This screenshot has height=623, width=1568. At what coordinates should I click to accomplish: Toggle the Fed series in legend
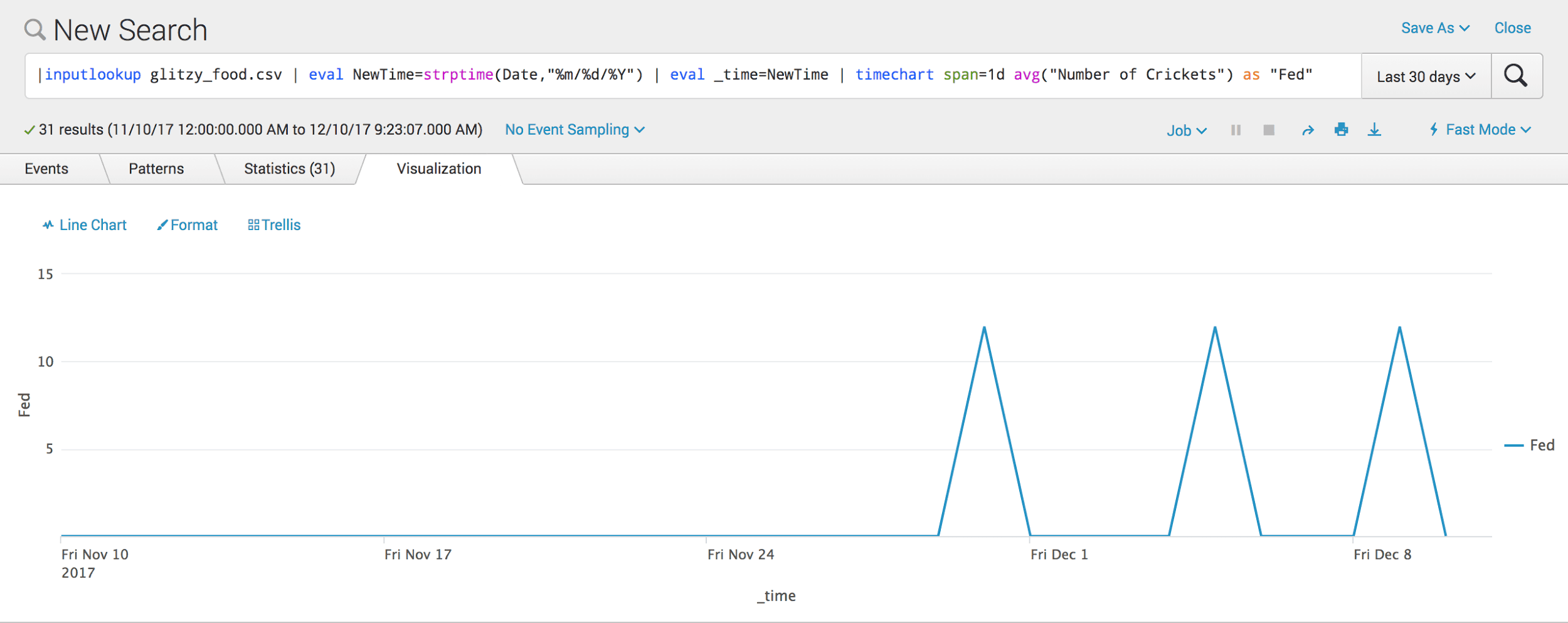1529,445
